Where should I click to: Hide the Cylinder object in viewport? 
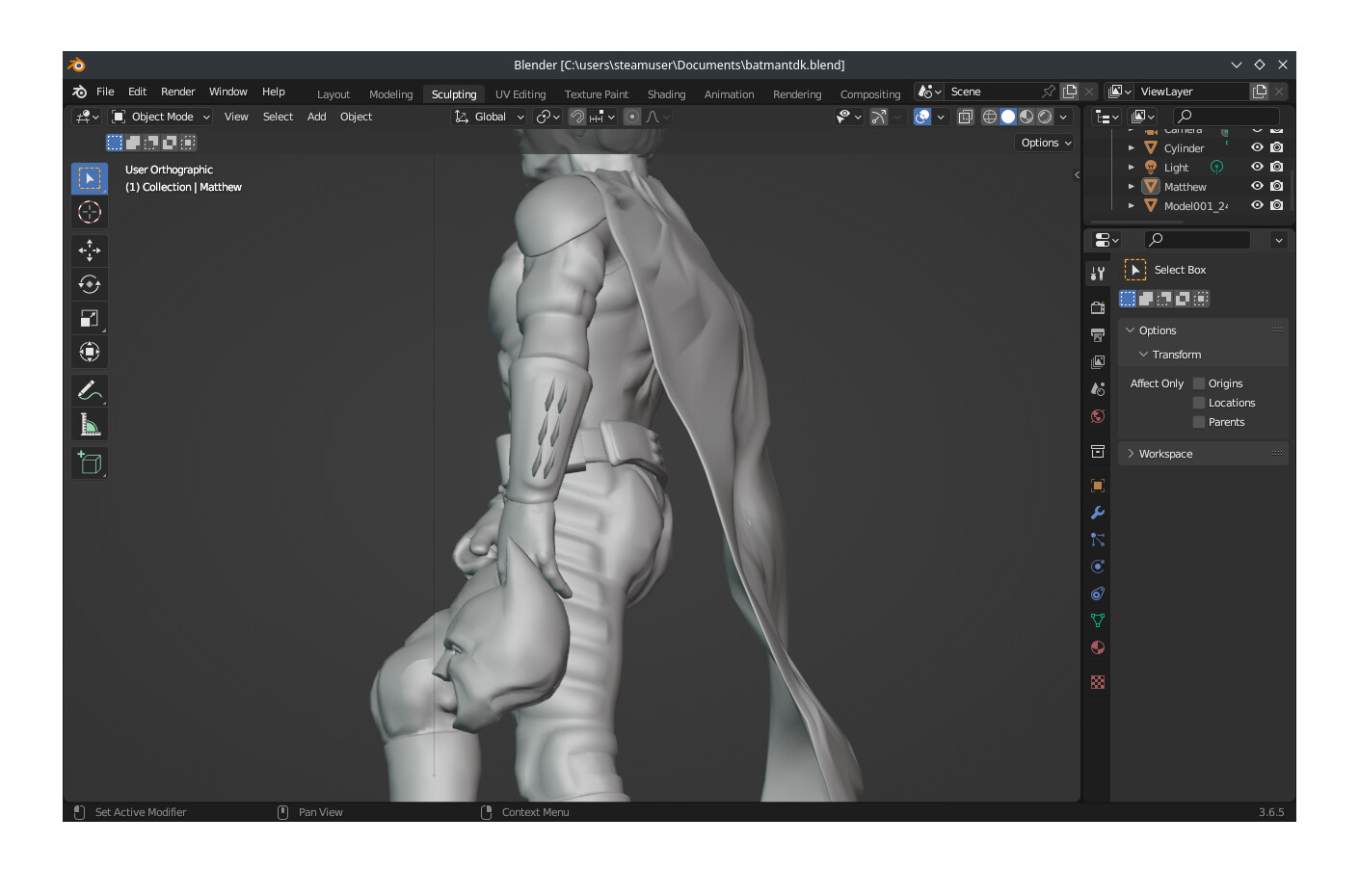[x=1257, y=147]
